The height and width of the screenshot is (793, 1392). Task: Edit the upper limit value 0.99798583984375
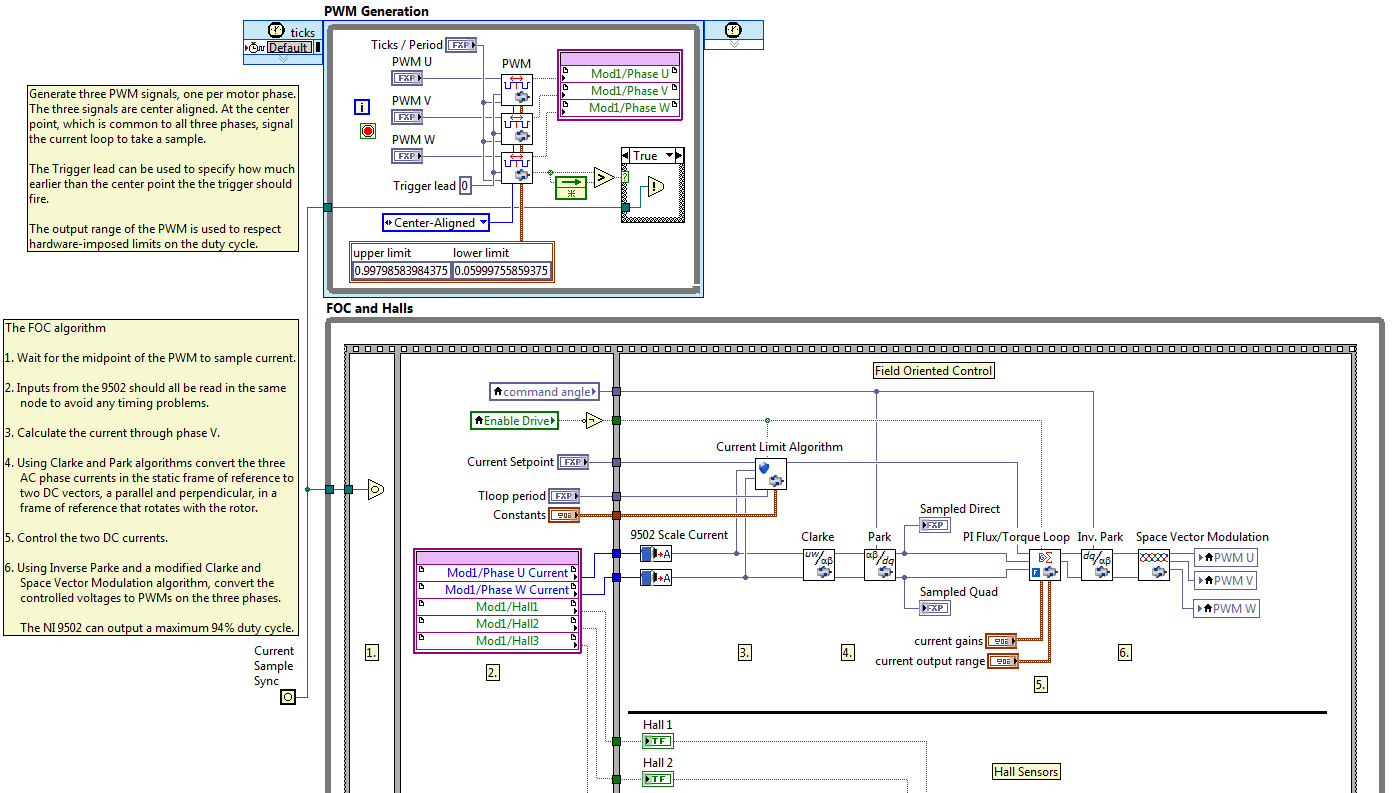pyautogui.click(x=401, y=271)
